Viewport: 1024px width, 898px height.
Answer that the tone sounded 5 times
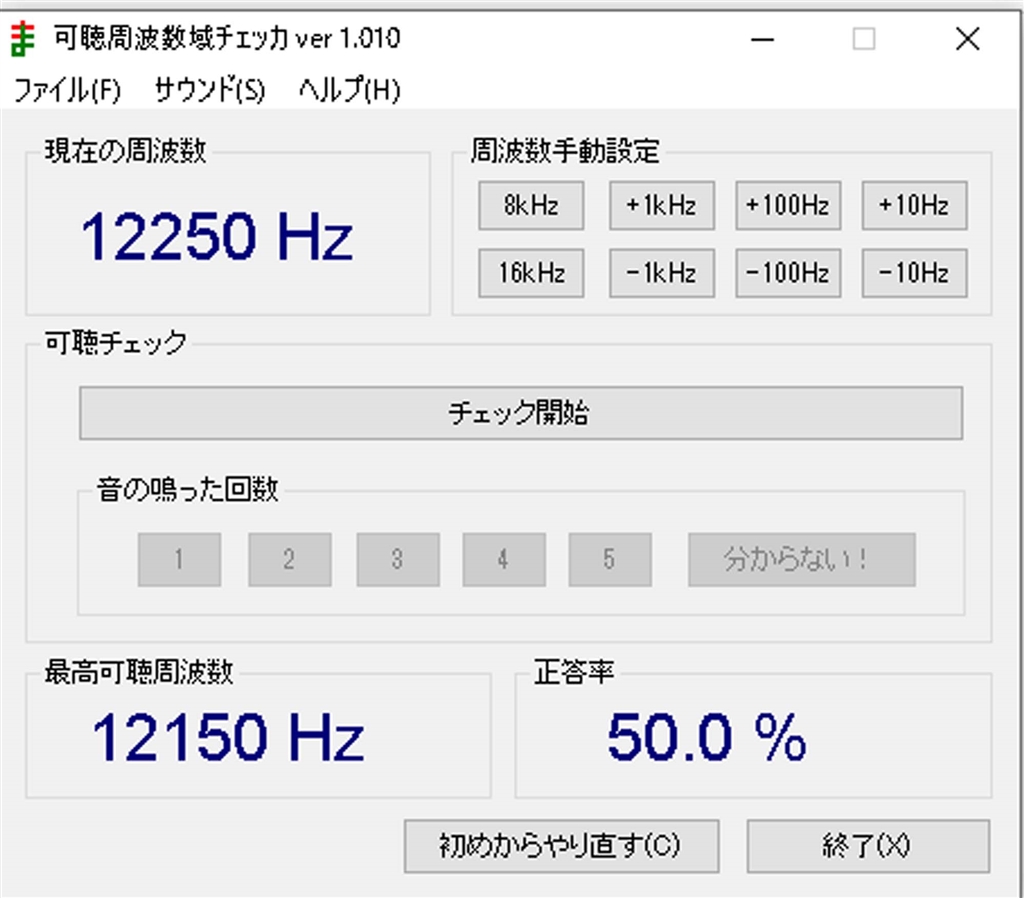[610, 560]
